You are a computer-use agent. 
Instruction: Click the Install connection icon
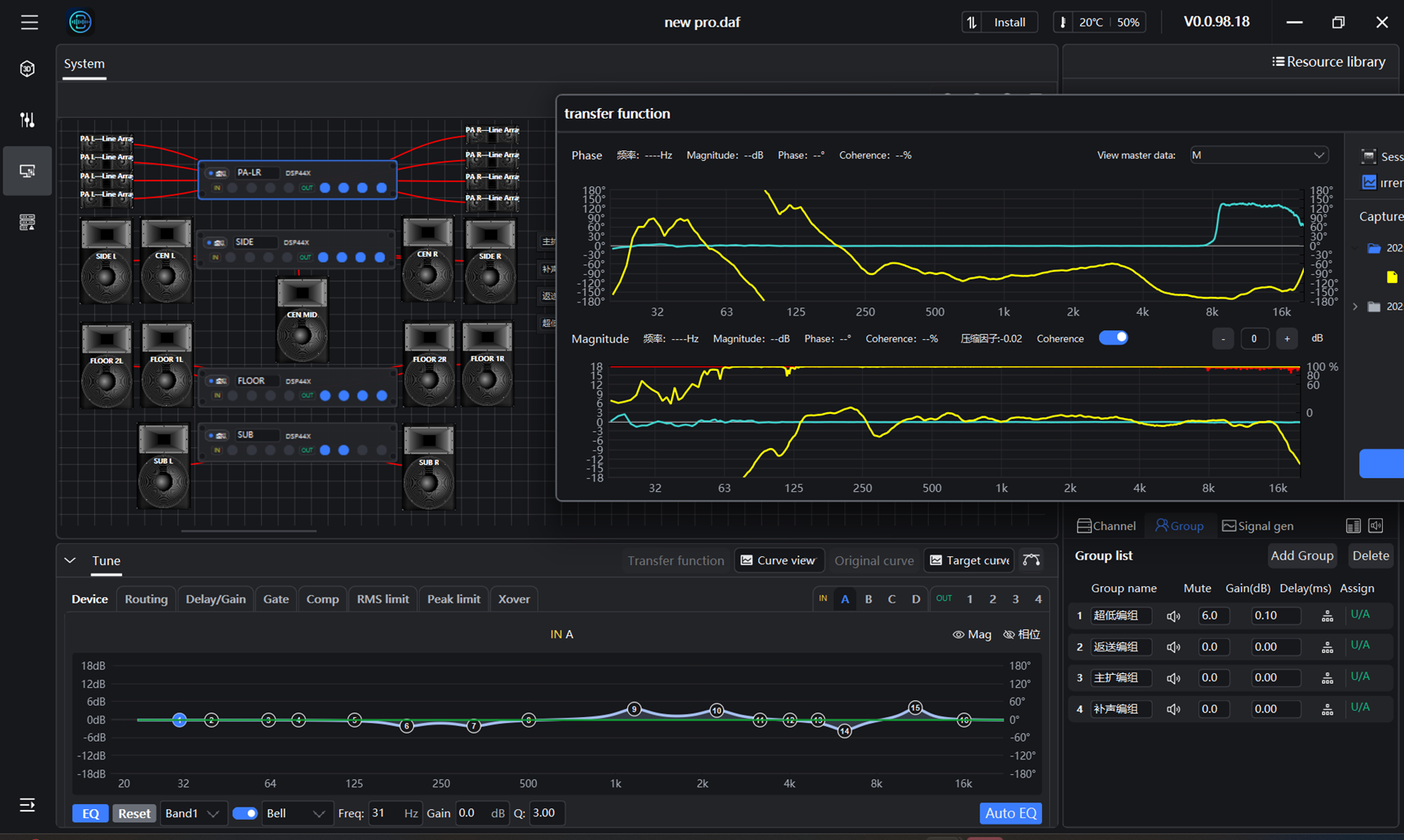[x=973, y=22]
